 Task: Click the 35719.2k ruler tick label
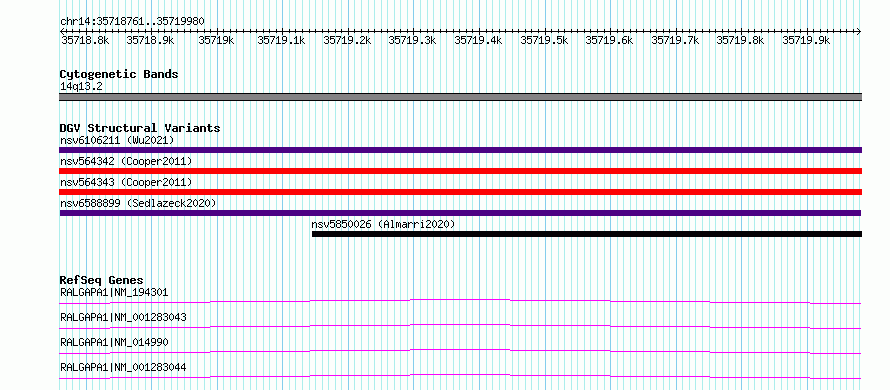347,40
